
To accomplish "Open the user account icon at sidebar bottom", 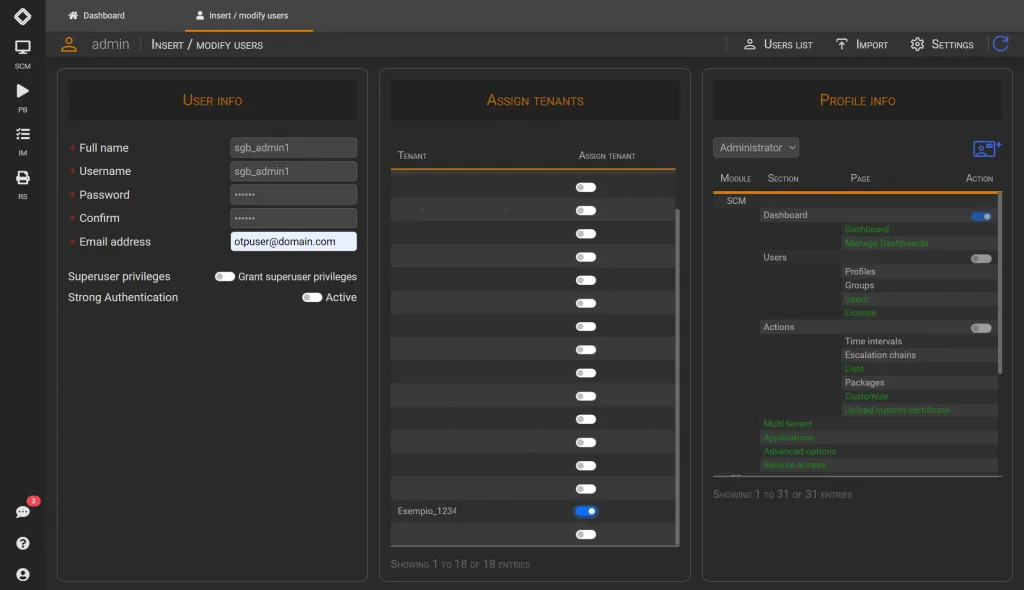I will pyautogui.click(x=23, y=574).
